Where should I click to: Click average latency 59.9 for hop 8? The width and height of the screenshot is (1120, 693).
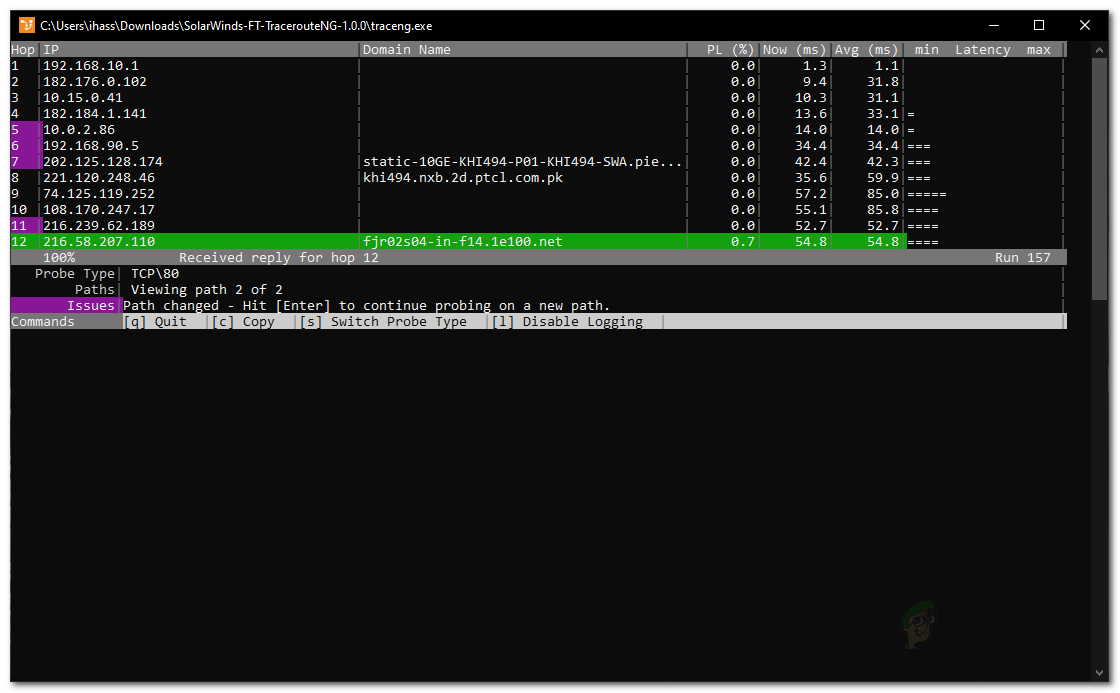(883, 177)
